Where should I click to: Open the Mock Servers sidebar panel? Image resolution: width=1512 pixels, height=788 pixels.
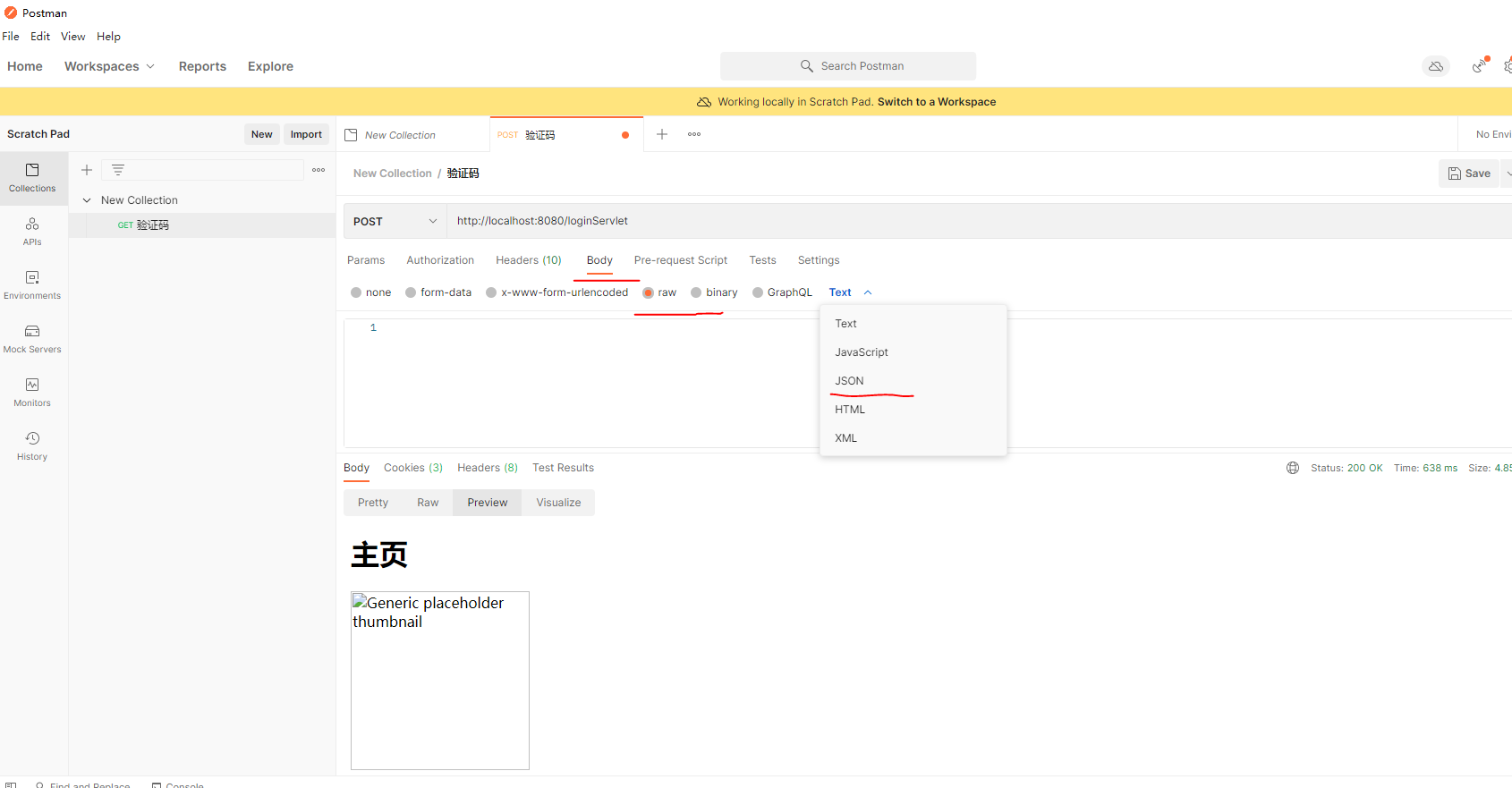32,339
